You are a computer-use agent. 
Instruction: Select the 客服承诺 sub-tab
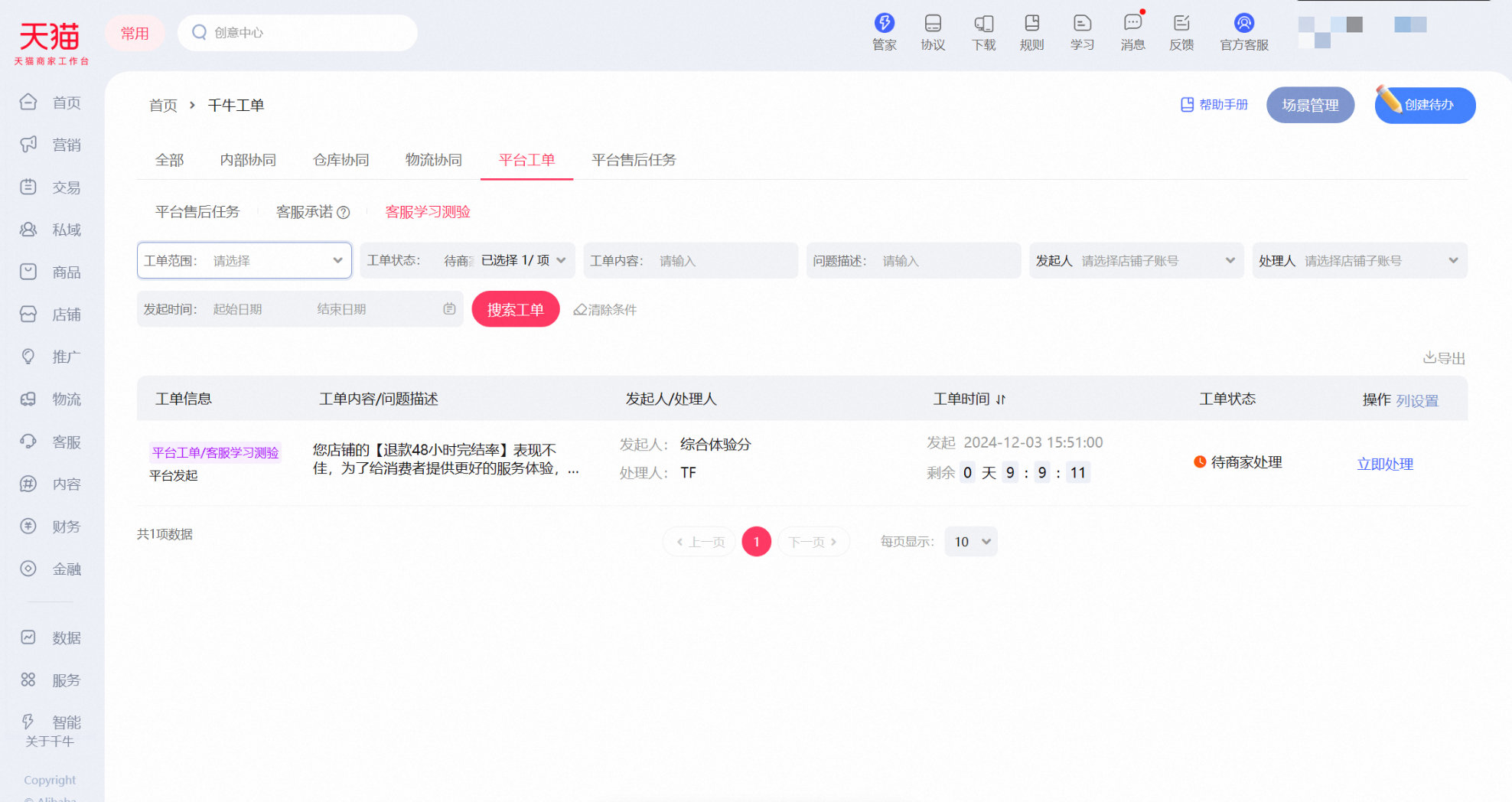click(x=305, y=212)
